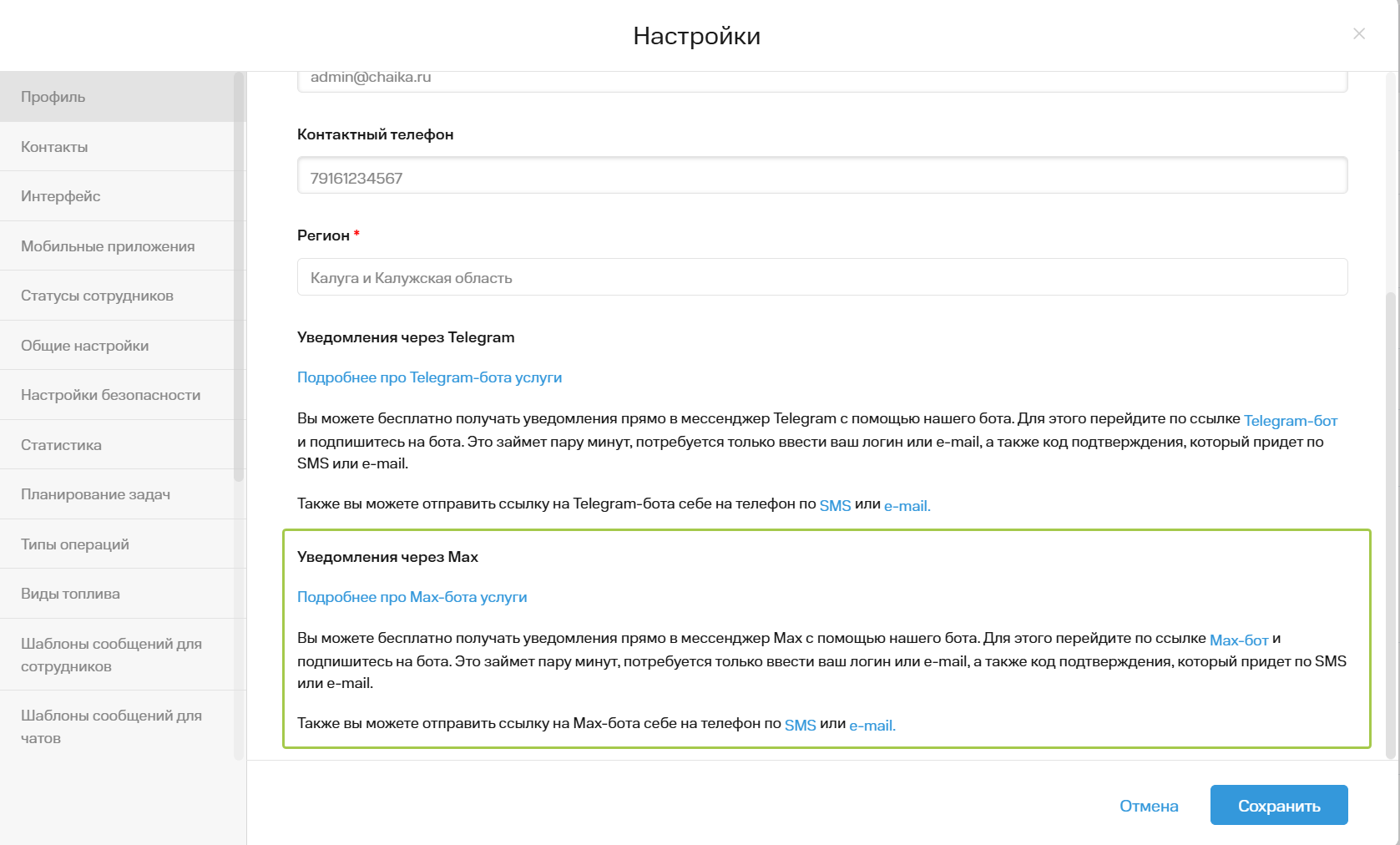Open Планирование задач settings

click(117, 494)
